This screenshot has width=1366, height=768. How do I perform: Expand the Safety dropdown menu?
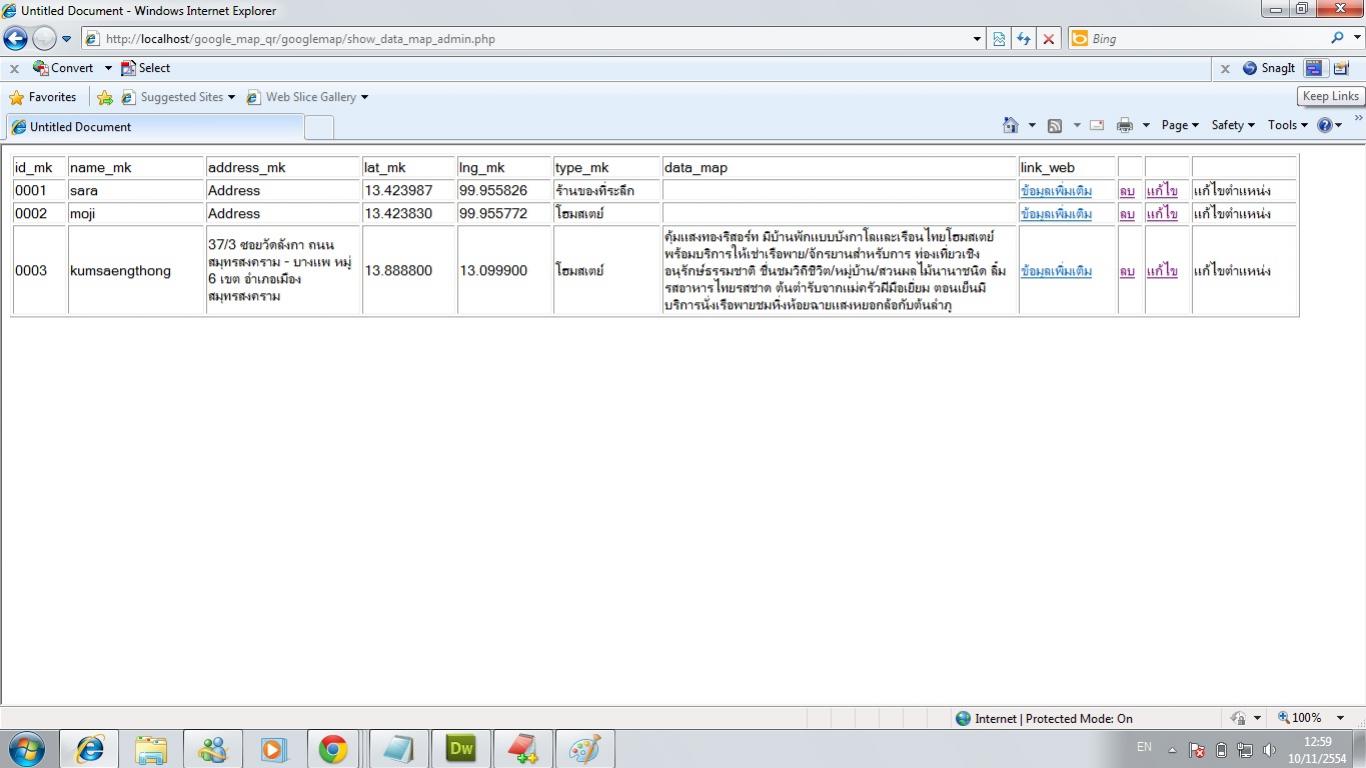coord(1232,125)
